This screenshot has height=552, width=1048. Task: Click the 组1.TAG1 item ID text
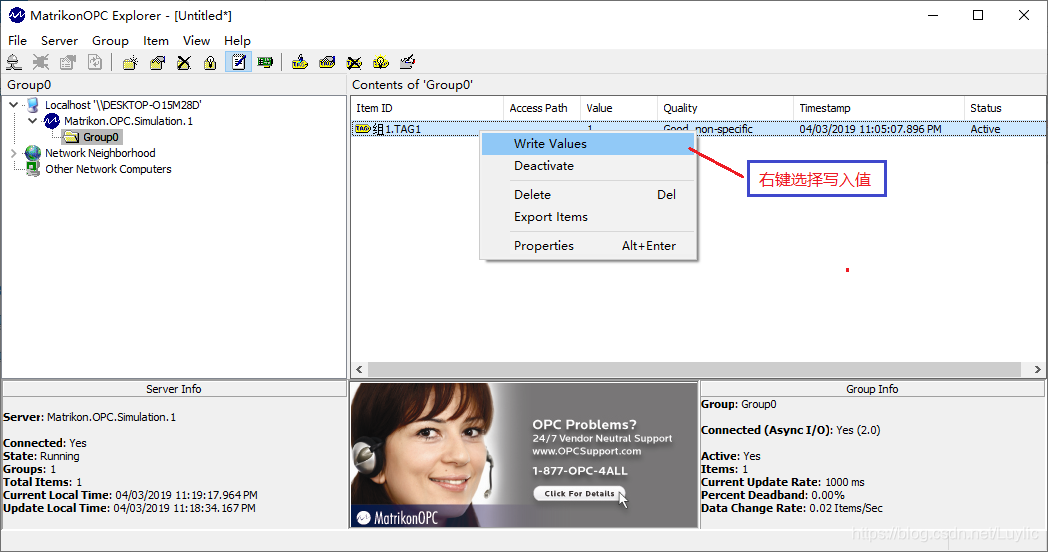[397, 129]
